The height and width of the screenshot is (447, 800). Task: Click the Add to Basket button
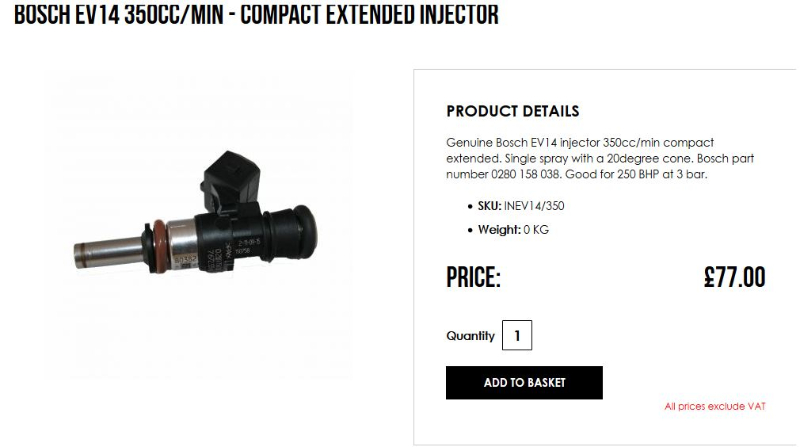[x=524, y=382]
